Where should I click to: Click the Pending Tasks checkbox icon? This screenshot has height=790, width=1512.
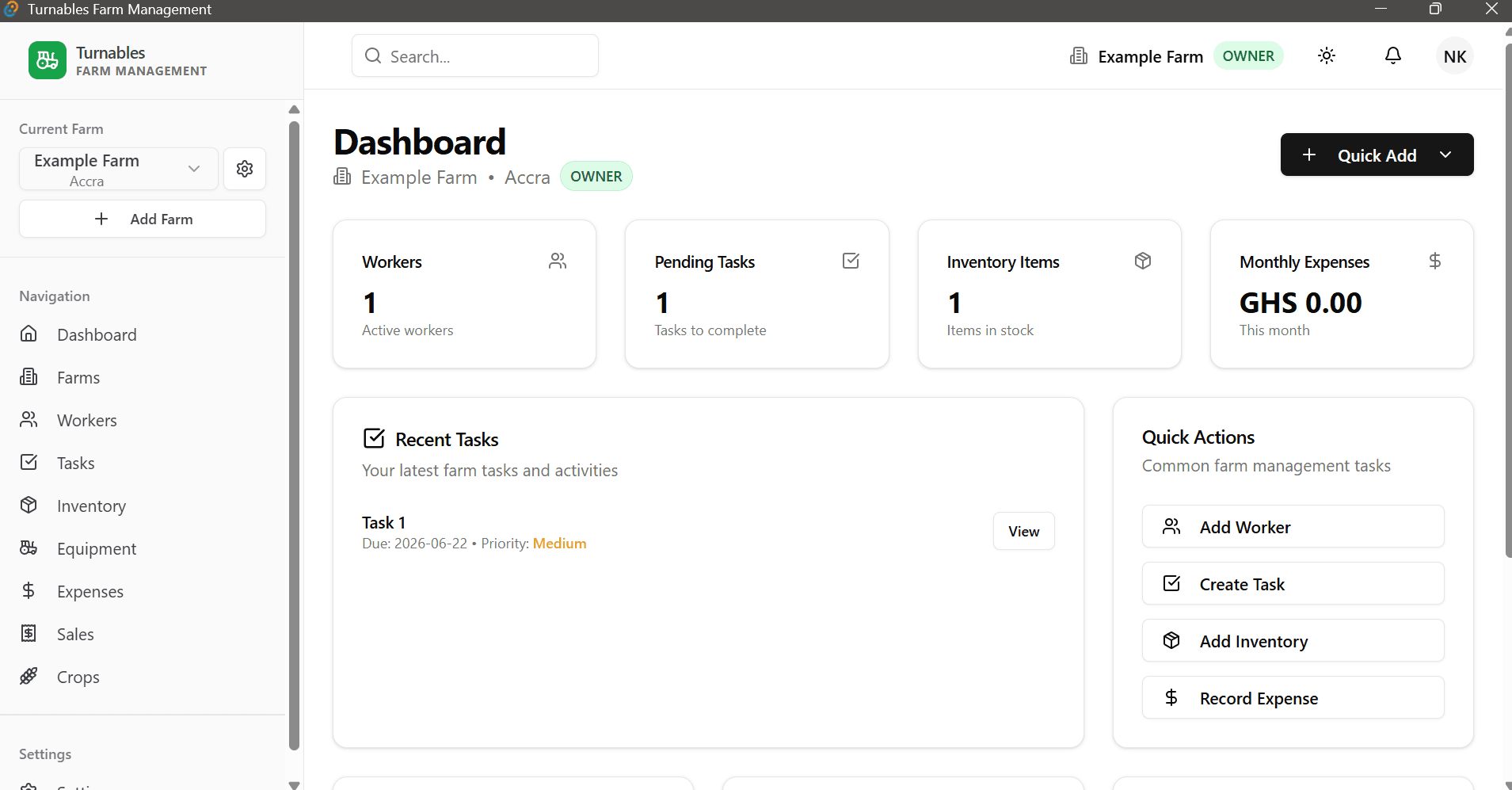tap(851, 261)
